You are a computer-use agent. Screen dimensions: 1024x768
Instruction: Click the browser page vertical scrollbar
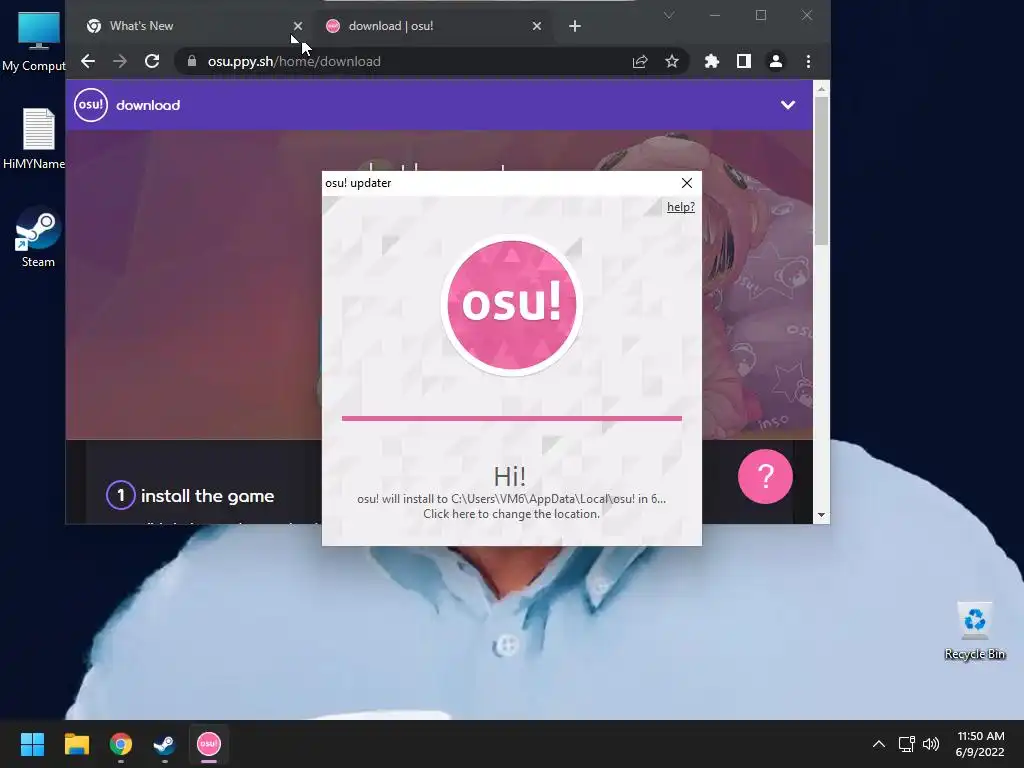coord(822,172)
